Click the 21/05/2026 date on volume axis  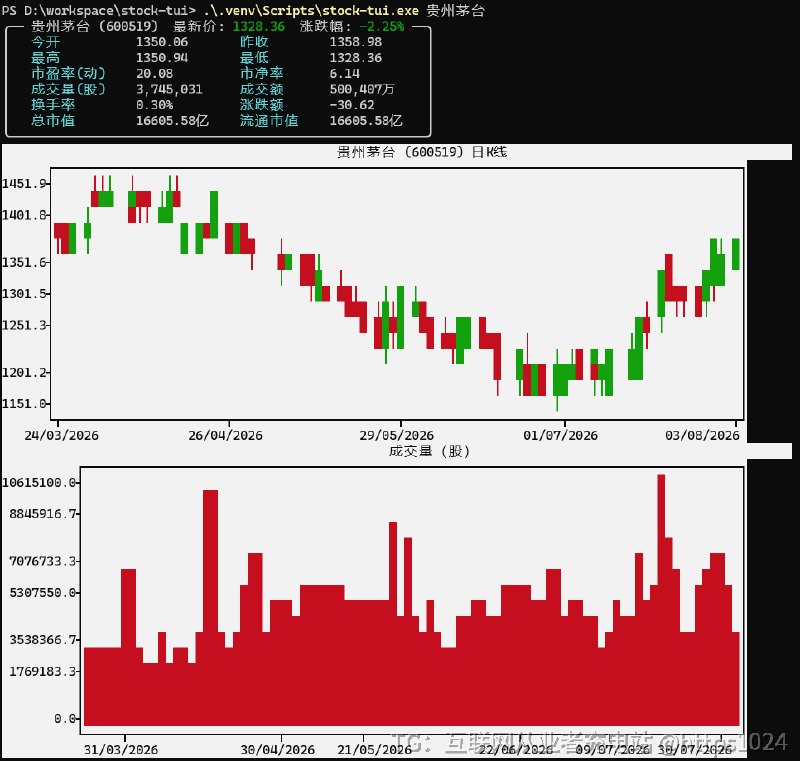[374, 750]
